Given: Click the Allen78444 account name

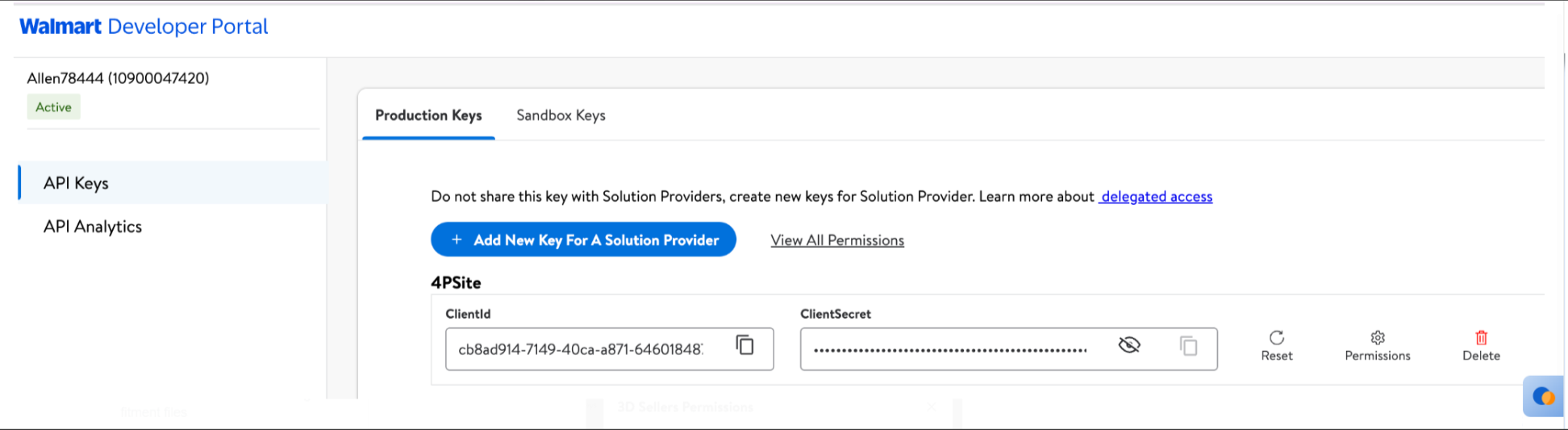Looking at the screenshot, I should coord(118,78).
